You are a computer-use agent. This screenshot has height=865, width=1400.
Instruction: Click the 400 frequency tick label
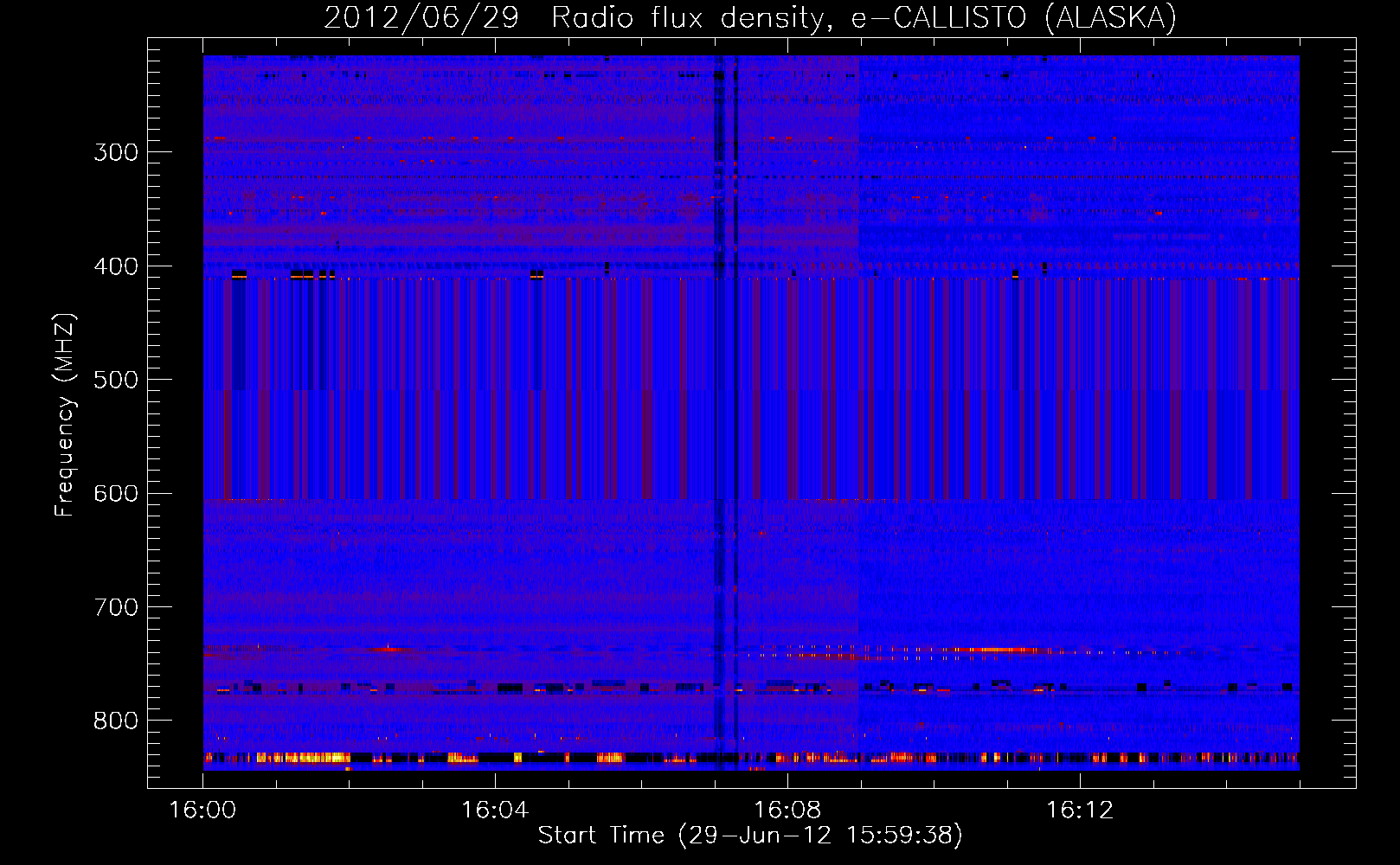click(x=116, y=266)
